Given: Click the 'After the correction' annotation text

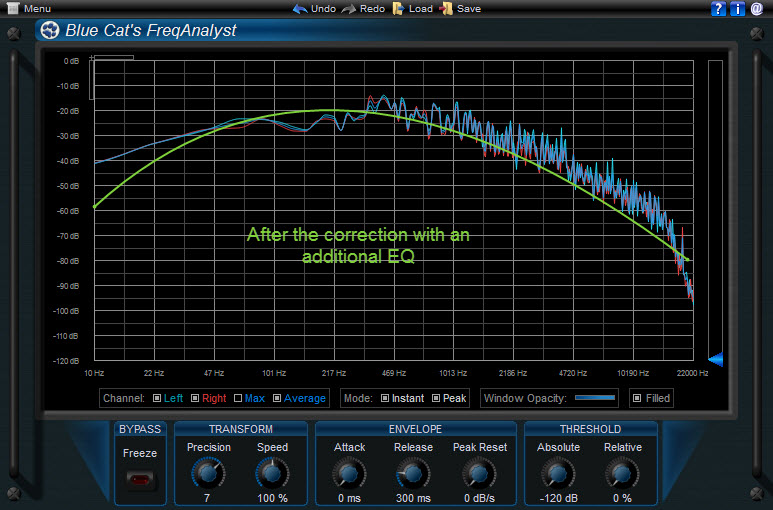Looking at the screenshot, I should click(x=358, y=245).
